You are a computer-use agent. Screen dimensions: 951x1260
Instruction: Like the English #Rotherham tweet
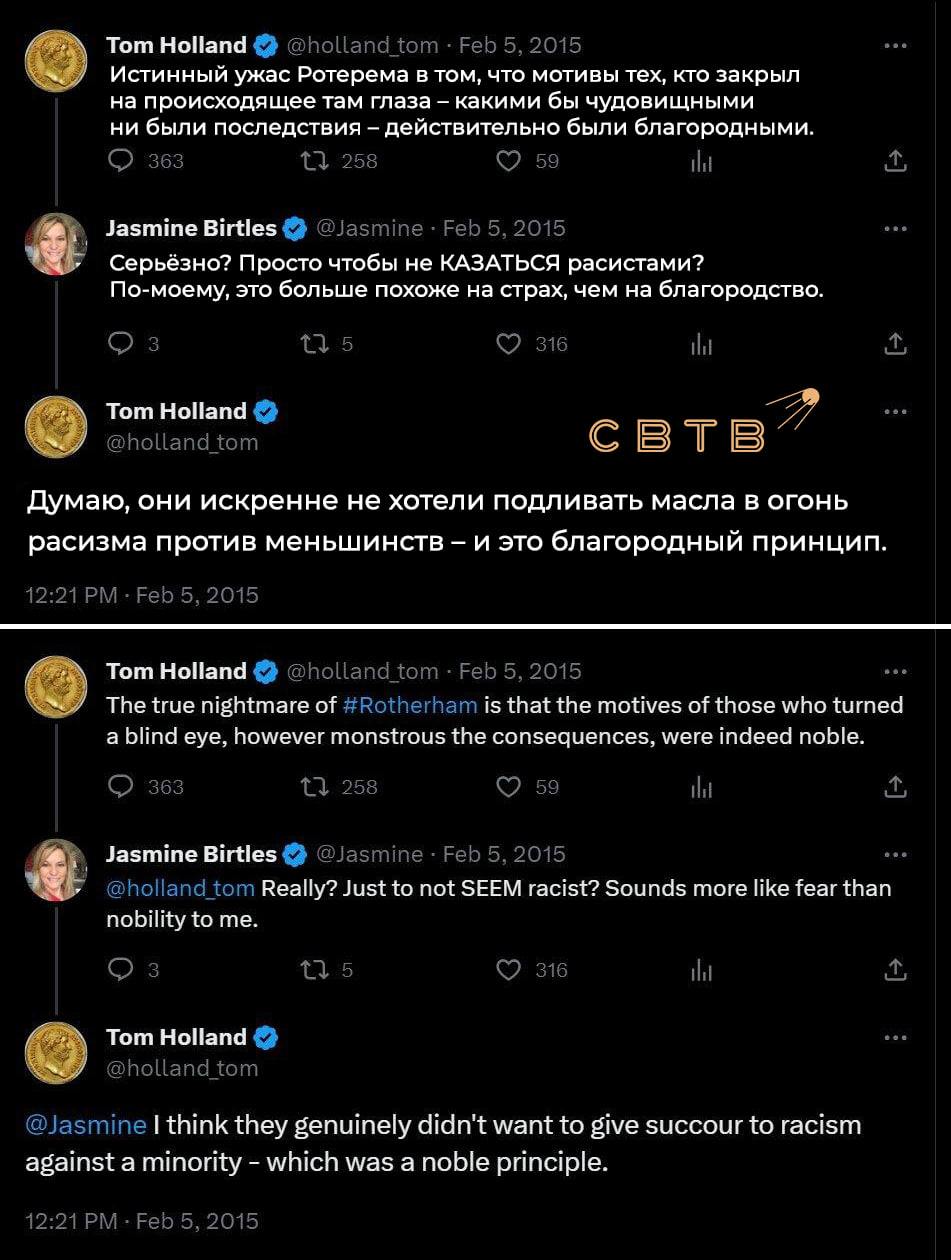509,787
